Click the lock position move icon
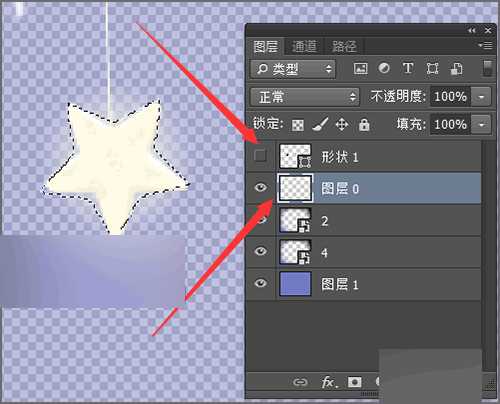This screenshot has width=500, height=404. 342,125
